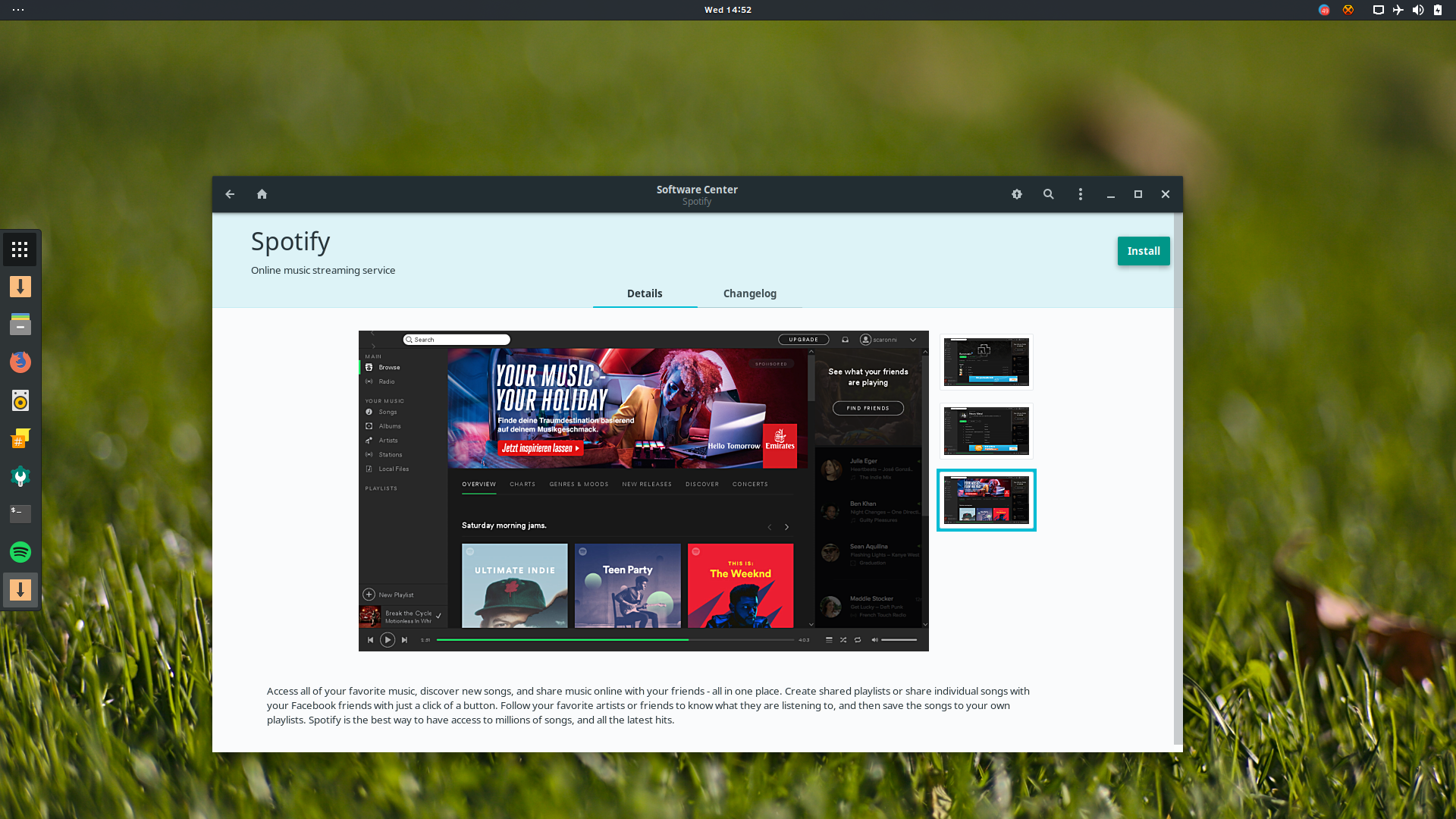Click 'Online music streaming service' subtitle
The image size is (1456, 819).
coord(323,270)
